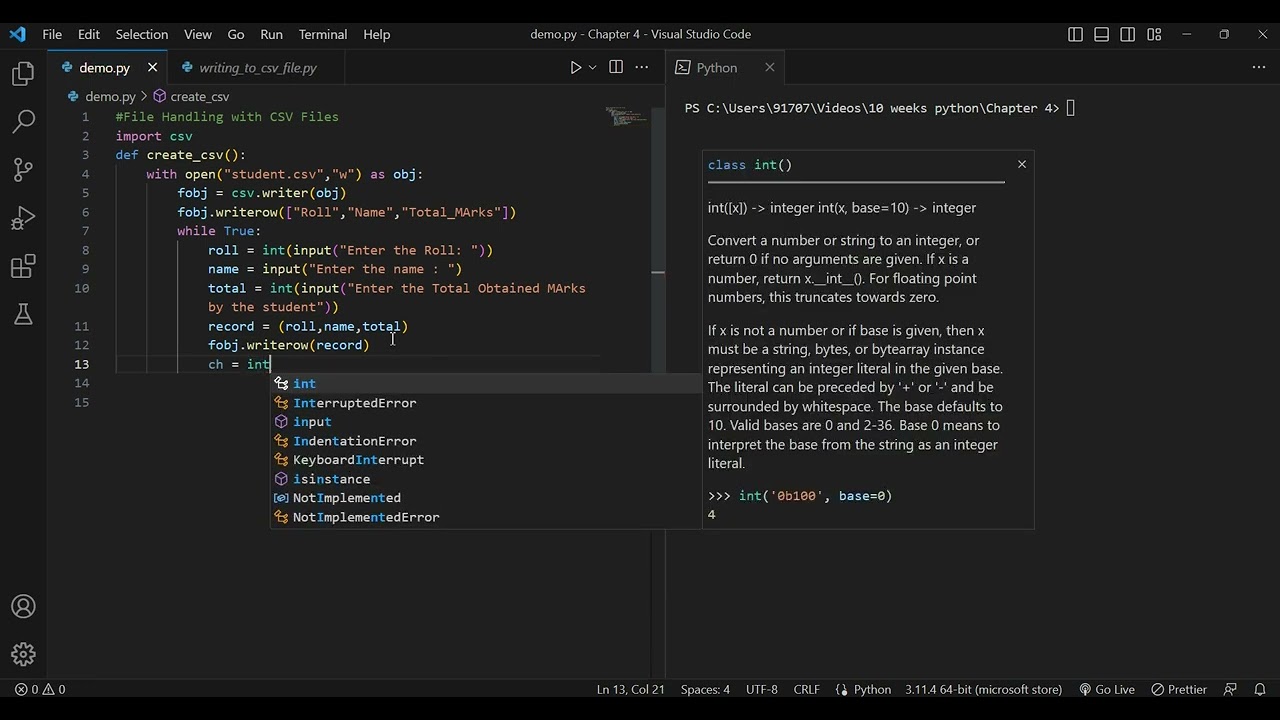Open the Explorer view in activity bar
The height and width of the screenshot is (720, 1280).
23,74
